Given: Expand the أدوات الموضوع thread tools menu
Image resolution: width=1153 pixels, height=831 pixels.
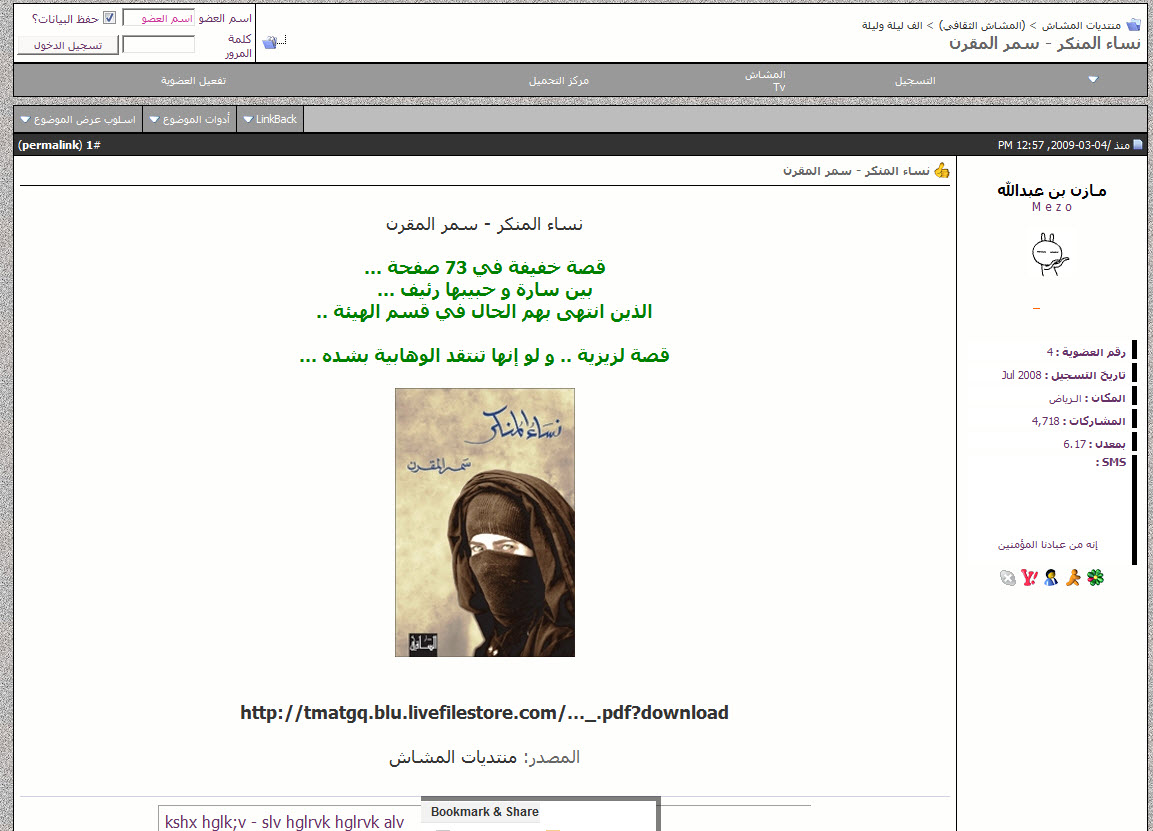Looking at the screenshot, I should pos(190,119).
